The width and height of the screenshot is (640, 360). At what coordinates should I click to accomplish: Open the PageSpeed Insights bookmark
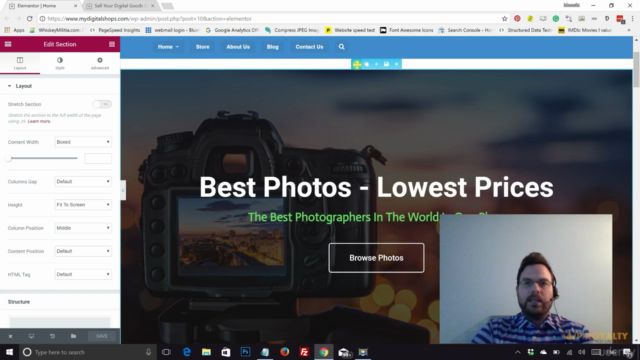click(x=115, y=30)
